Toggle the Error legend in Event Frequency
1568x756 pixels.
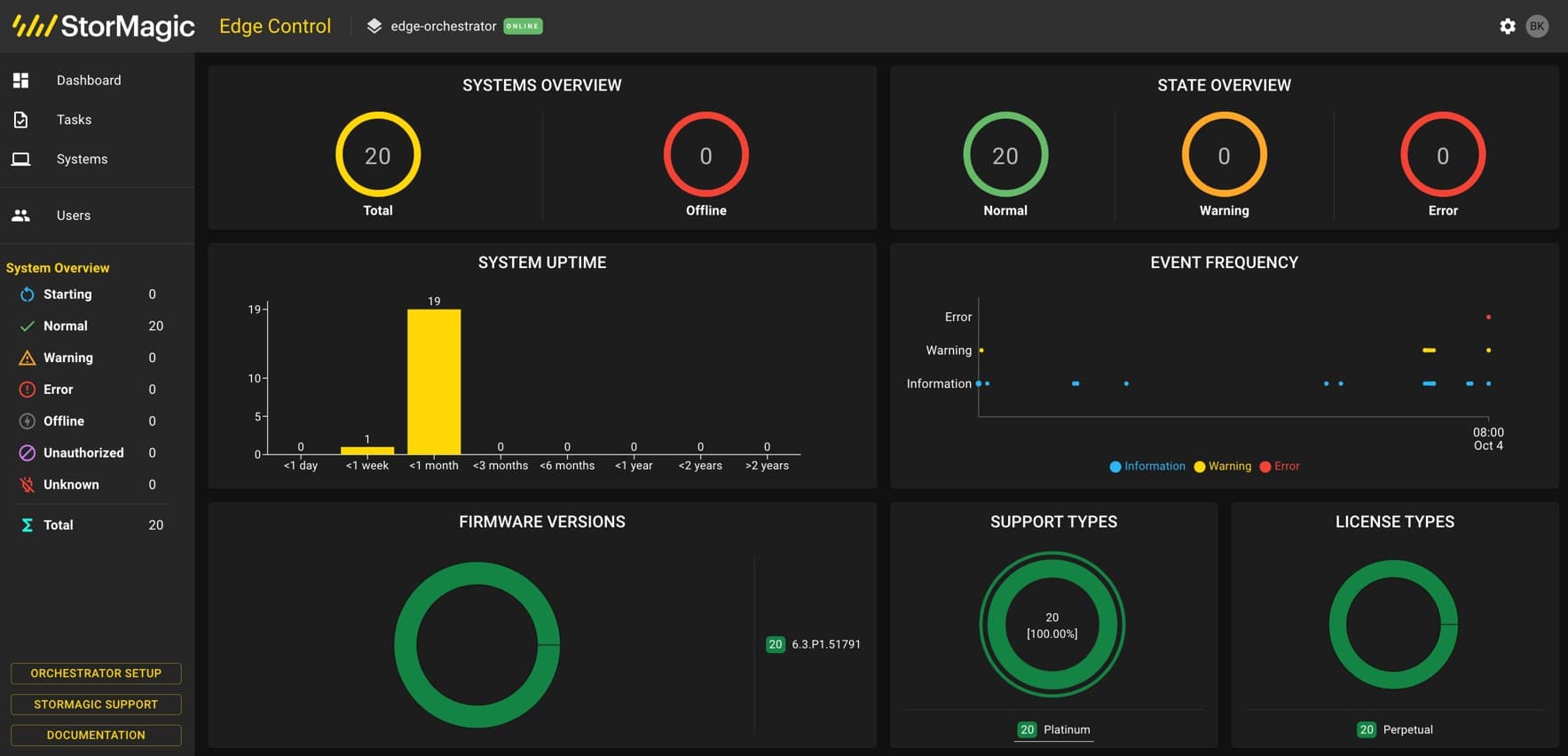click(x=1280, y=466)
